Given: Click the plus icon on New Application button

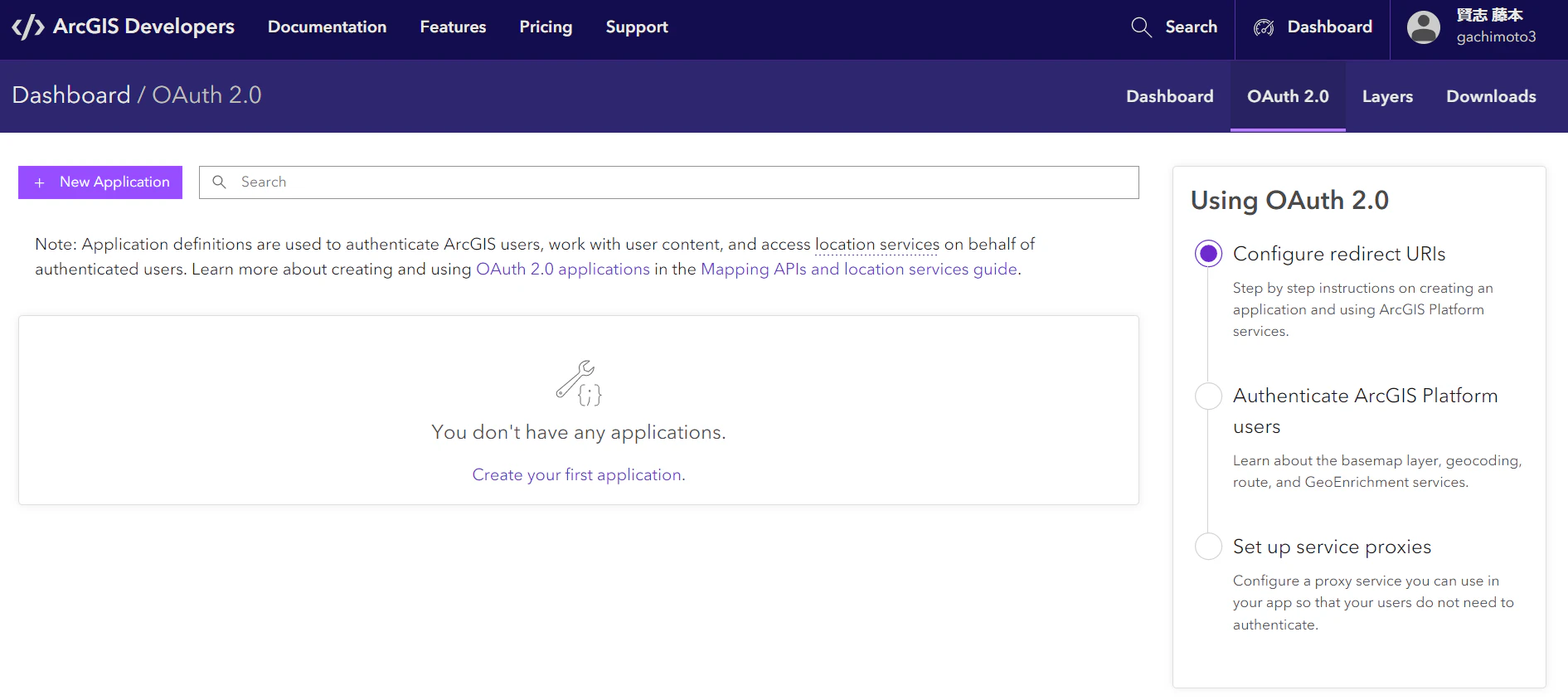Looking at the screenshot, I should tap(39, 182).
